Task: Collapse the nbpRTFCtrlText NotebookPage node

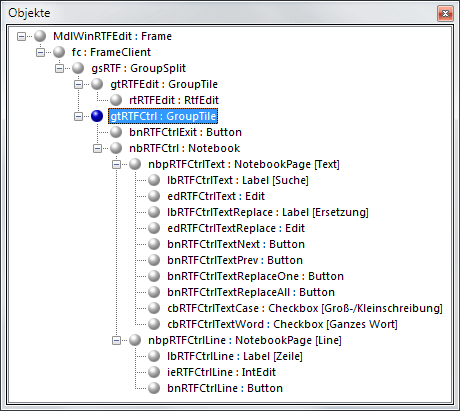Action: (116, 164)
